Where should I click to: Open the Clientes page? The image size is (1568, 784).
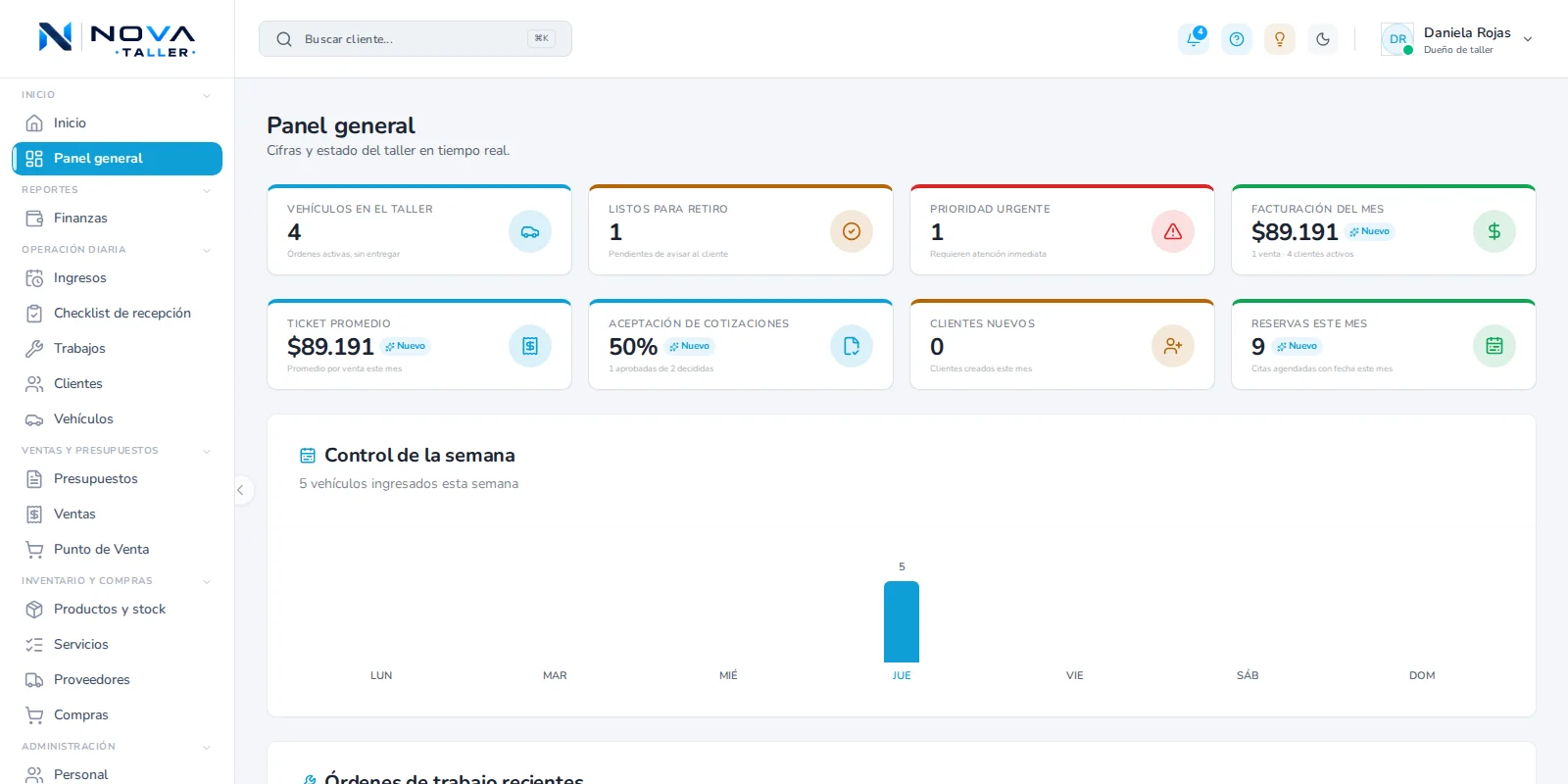point(117,384)
